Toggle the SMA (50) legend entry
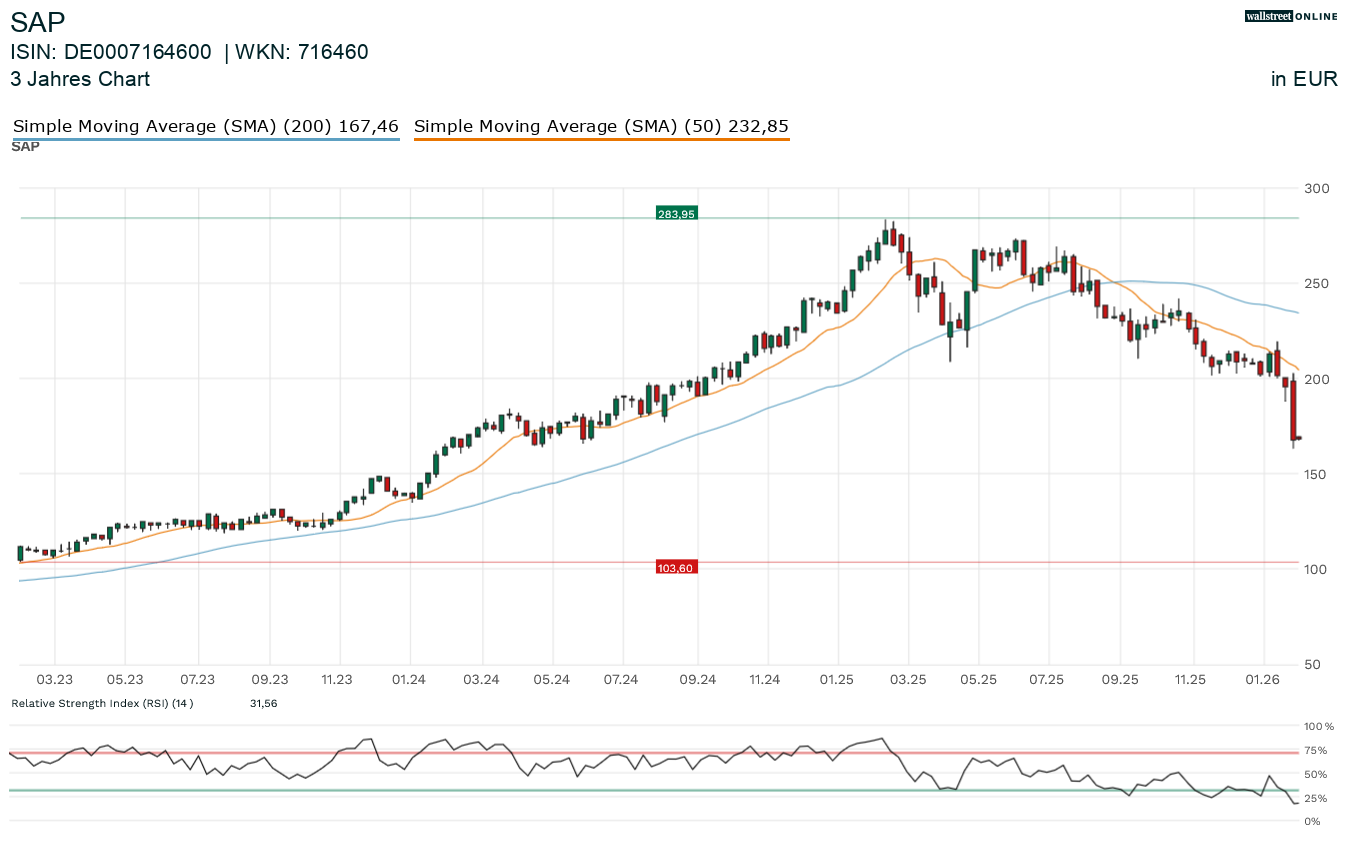1349x848 pixels. 601,126
